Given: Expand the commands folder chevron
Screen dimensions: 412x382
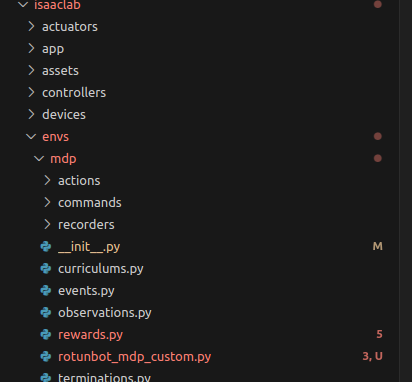Looking at the screenshot, I should (x=47, y=202).
